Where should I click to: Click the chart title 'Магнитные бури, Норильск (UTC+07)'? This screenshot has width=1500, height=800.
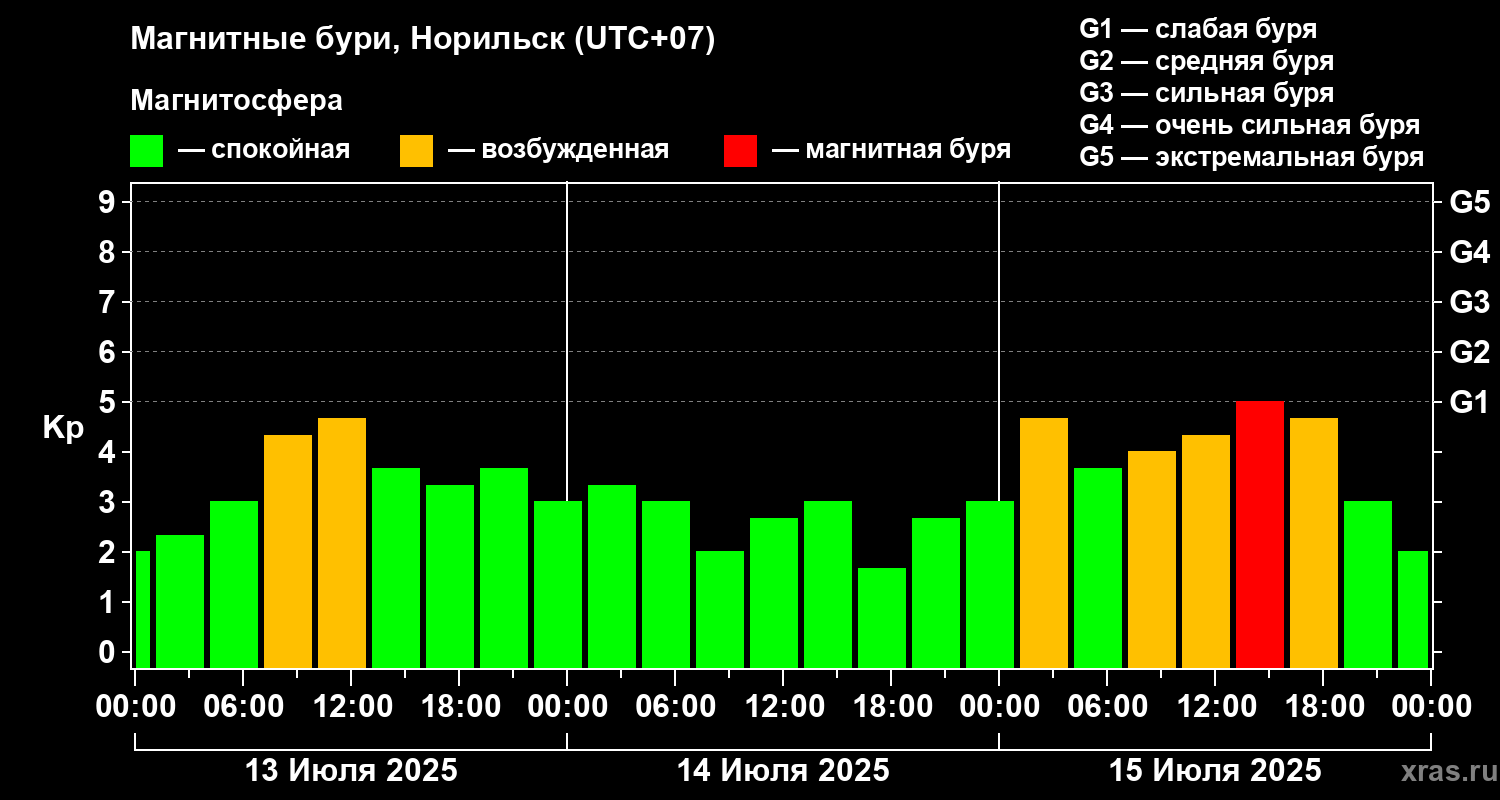pos(423,40)
